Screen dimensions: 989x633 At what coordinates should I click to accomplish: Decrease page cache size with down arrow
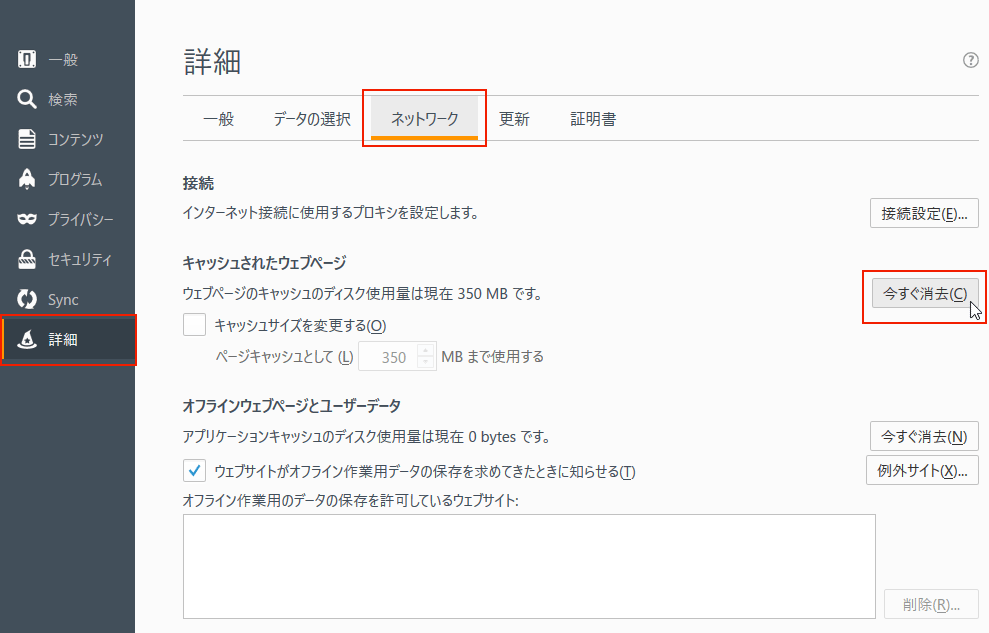click(425, 362)
